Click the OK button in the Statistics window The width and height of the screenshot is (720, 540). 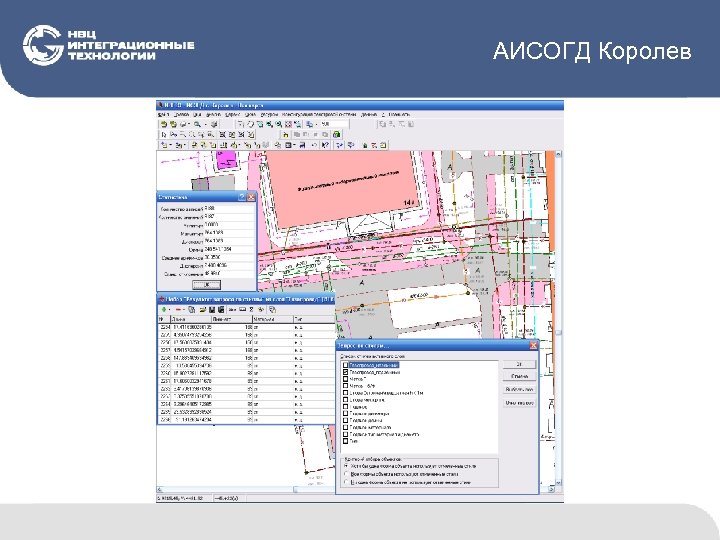pos(206,285)
